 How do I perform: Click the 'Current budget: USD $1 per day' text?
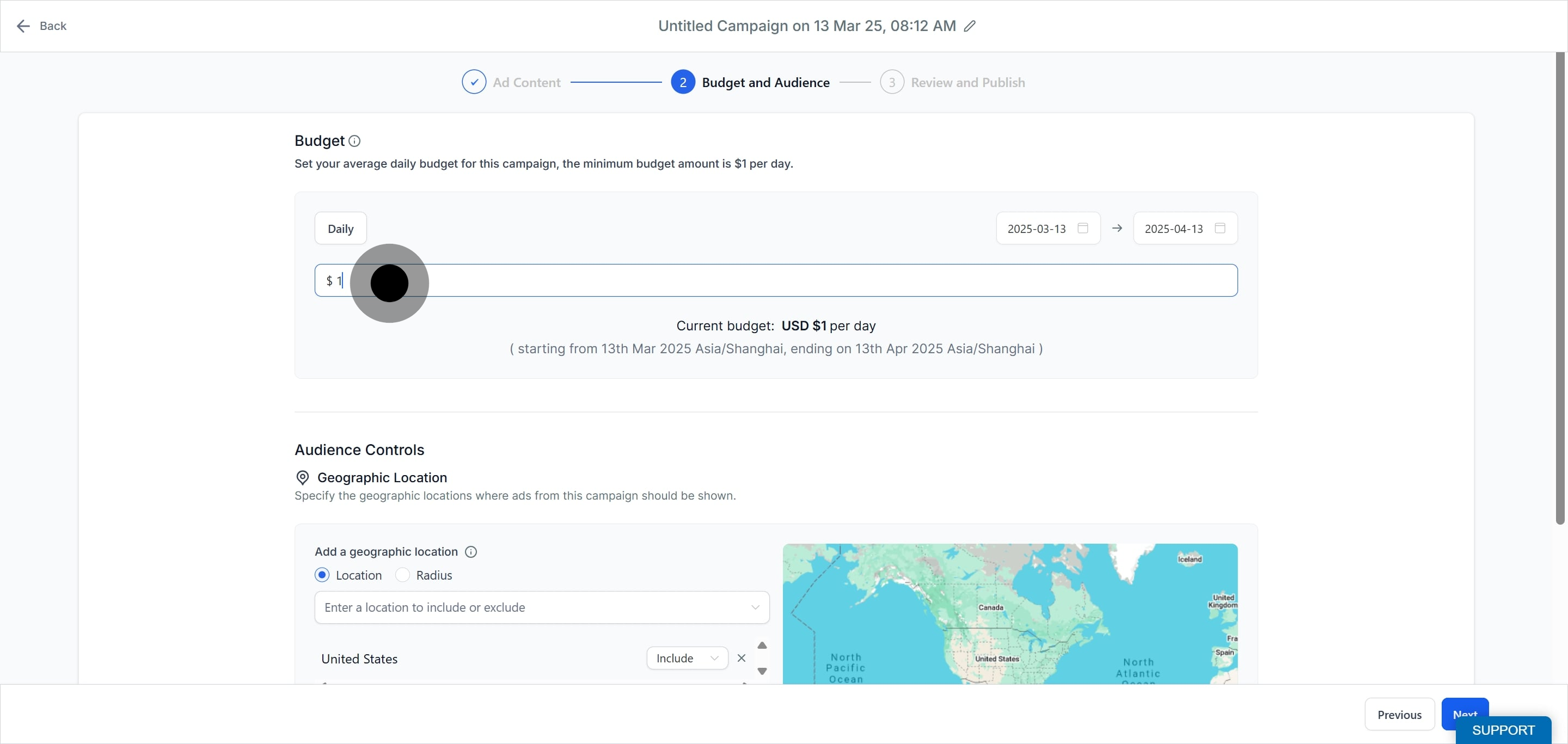775,326
